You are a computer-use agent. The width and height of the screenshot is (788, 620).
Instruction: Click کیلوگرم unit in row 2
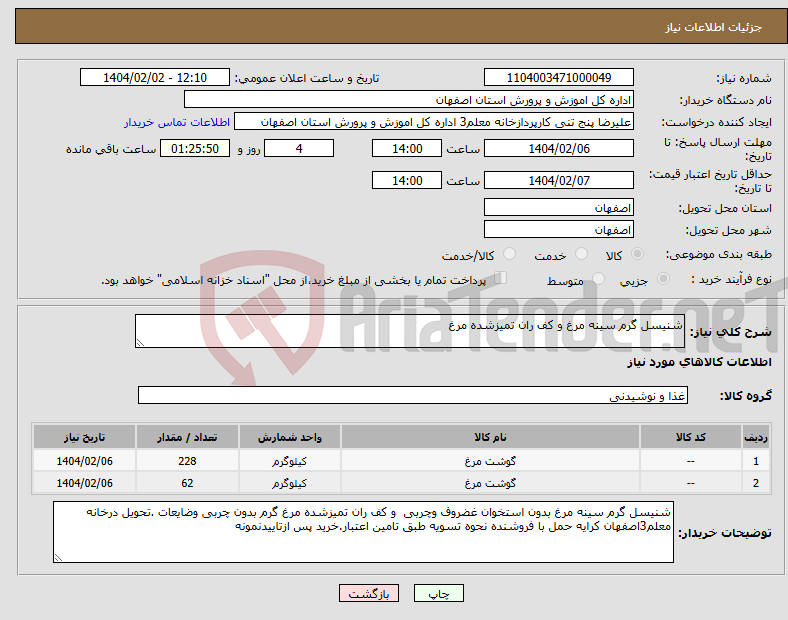click(x=289, y=483)
